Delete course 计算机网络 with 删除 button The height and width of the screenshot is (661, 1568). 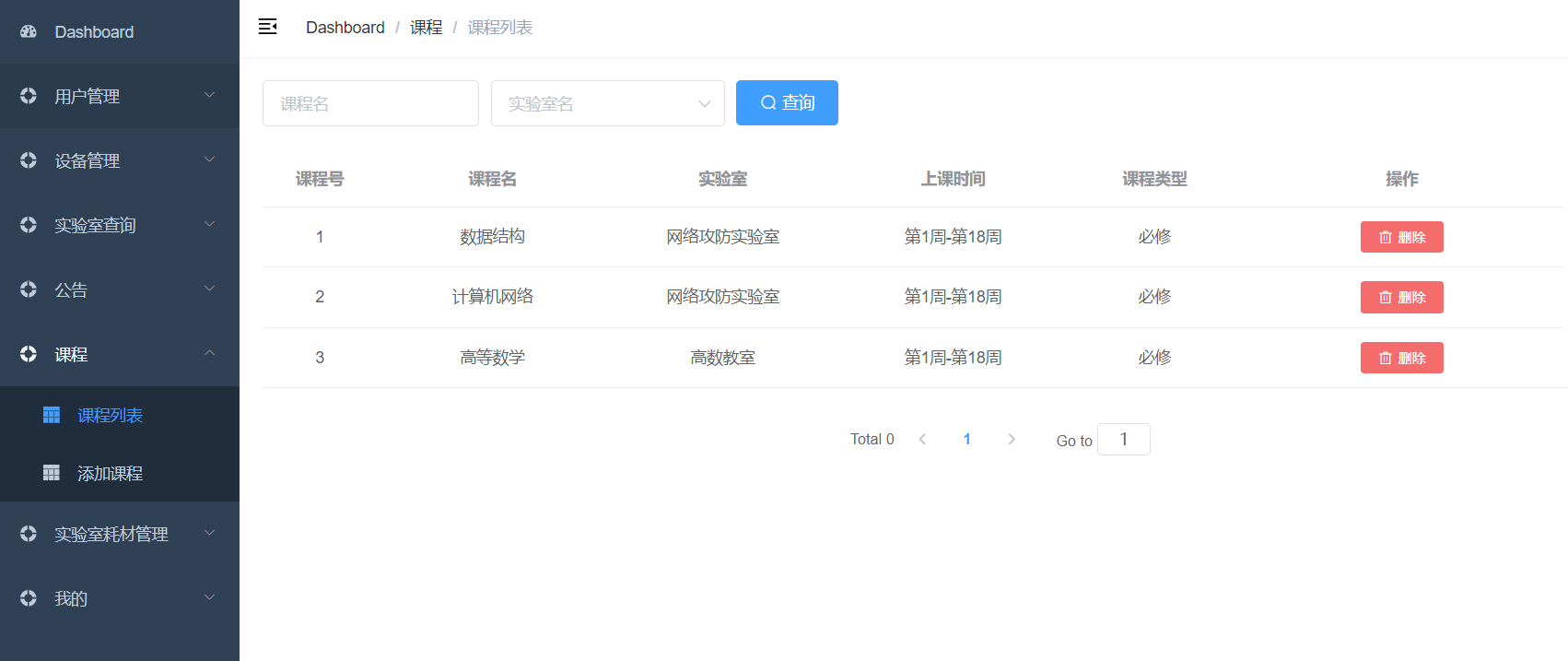[x=1402, y=297]
